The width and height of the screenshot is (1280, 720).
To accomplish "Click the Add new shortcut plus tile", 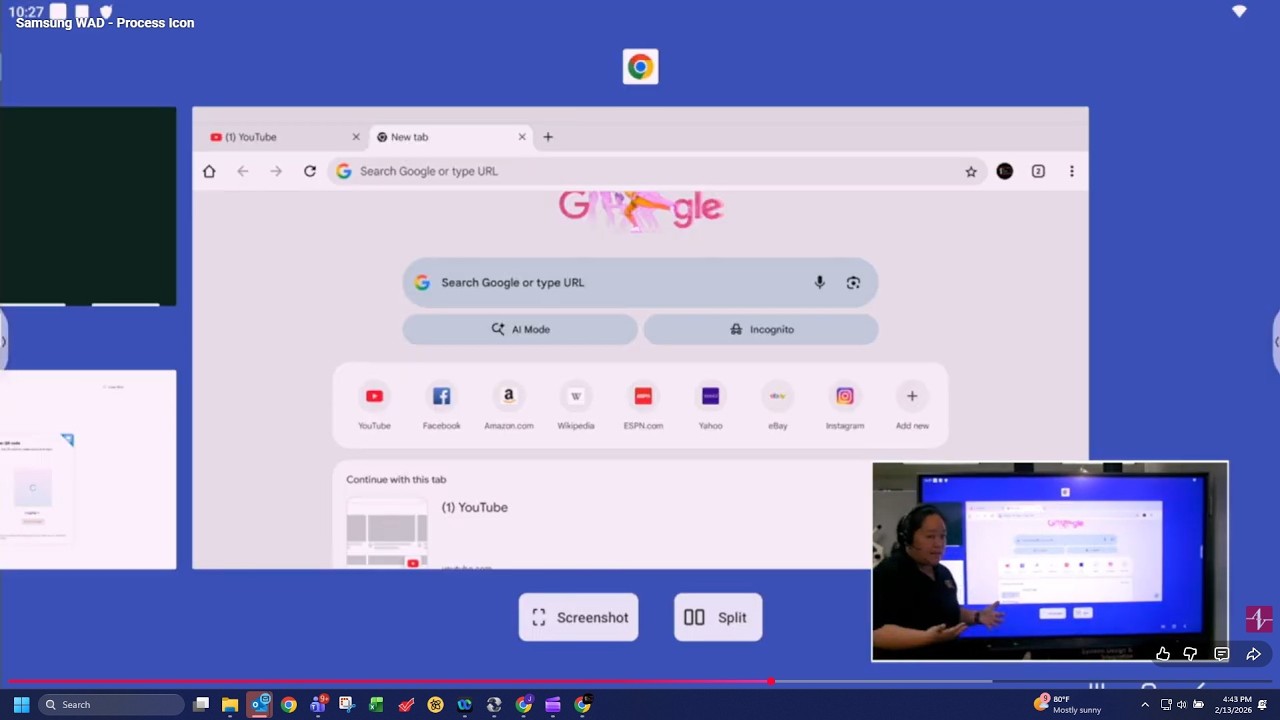I will (912, 406).
